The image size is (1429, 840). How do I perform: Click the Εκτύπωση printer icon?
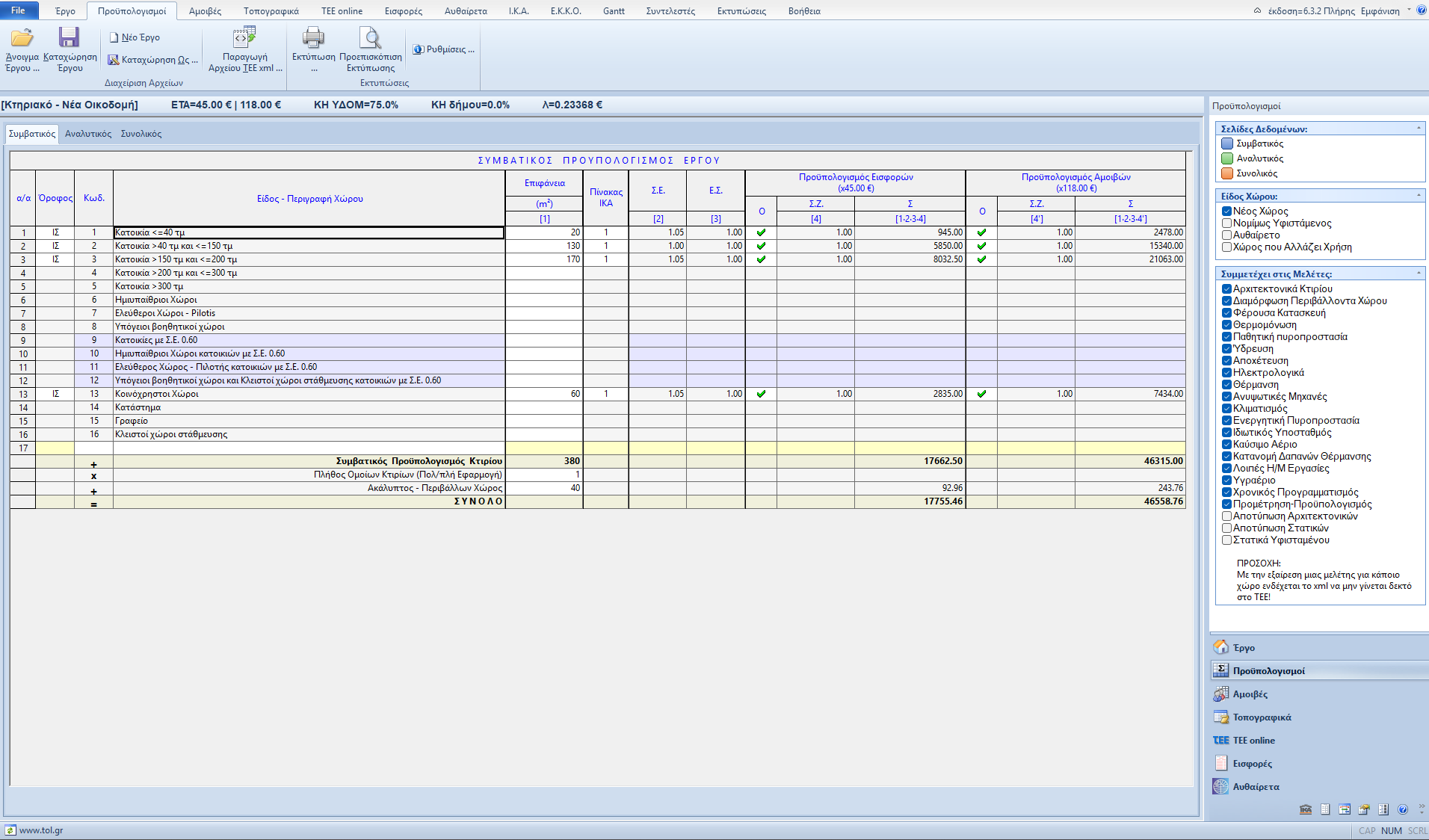[313, 37]
